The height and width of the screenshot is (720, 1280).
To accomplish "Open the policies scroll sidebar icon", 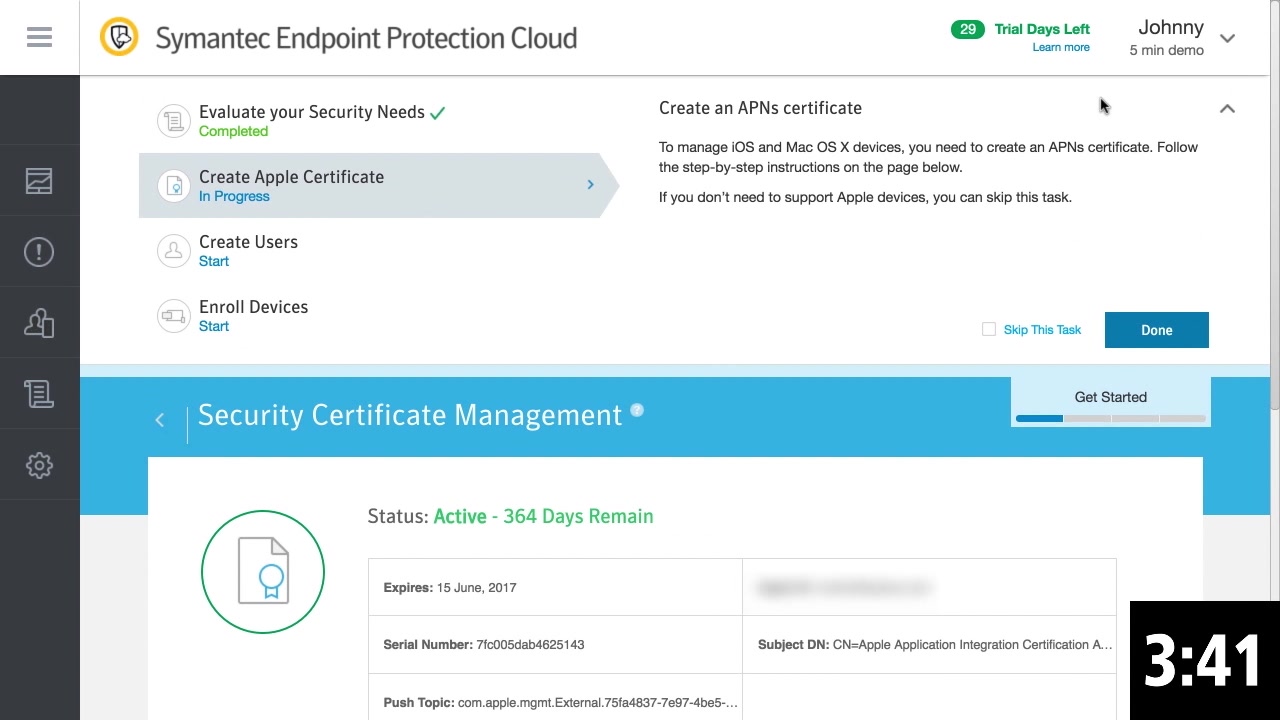I will pos(39,394).
